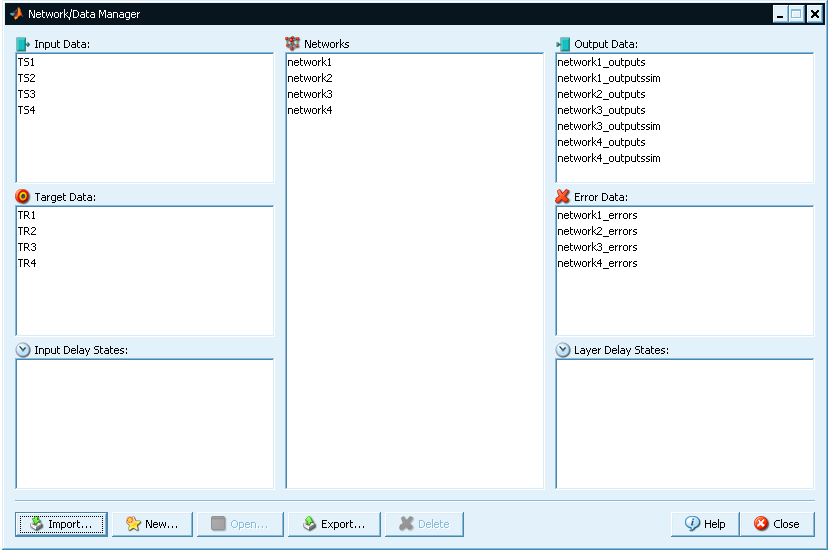Select TR2 in Target Data

pyautogui.click(x=145, y=231)
